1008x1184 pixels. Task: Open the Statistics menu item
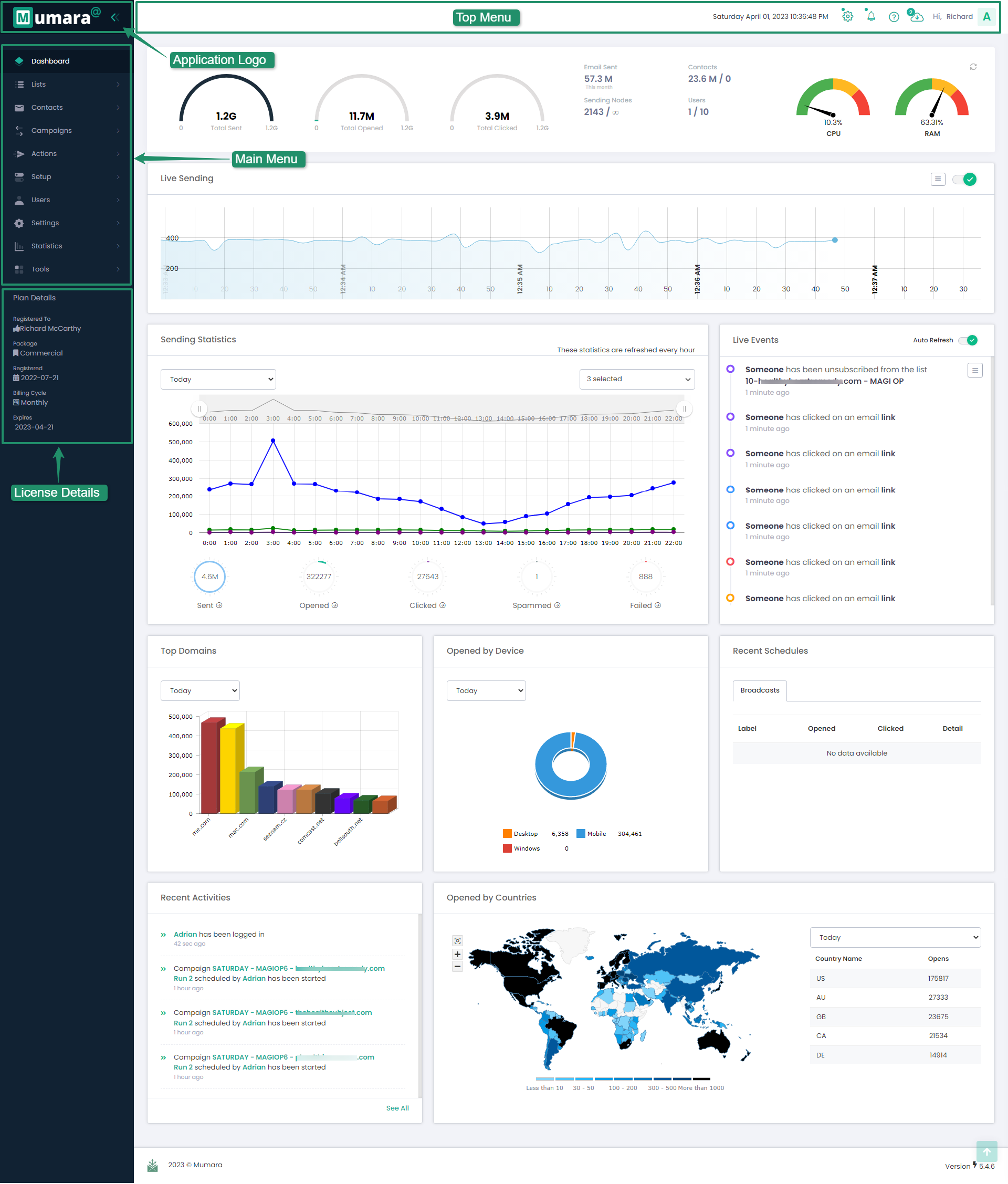(x=67, y=246)
